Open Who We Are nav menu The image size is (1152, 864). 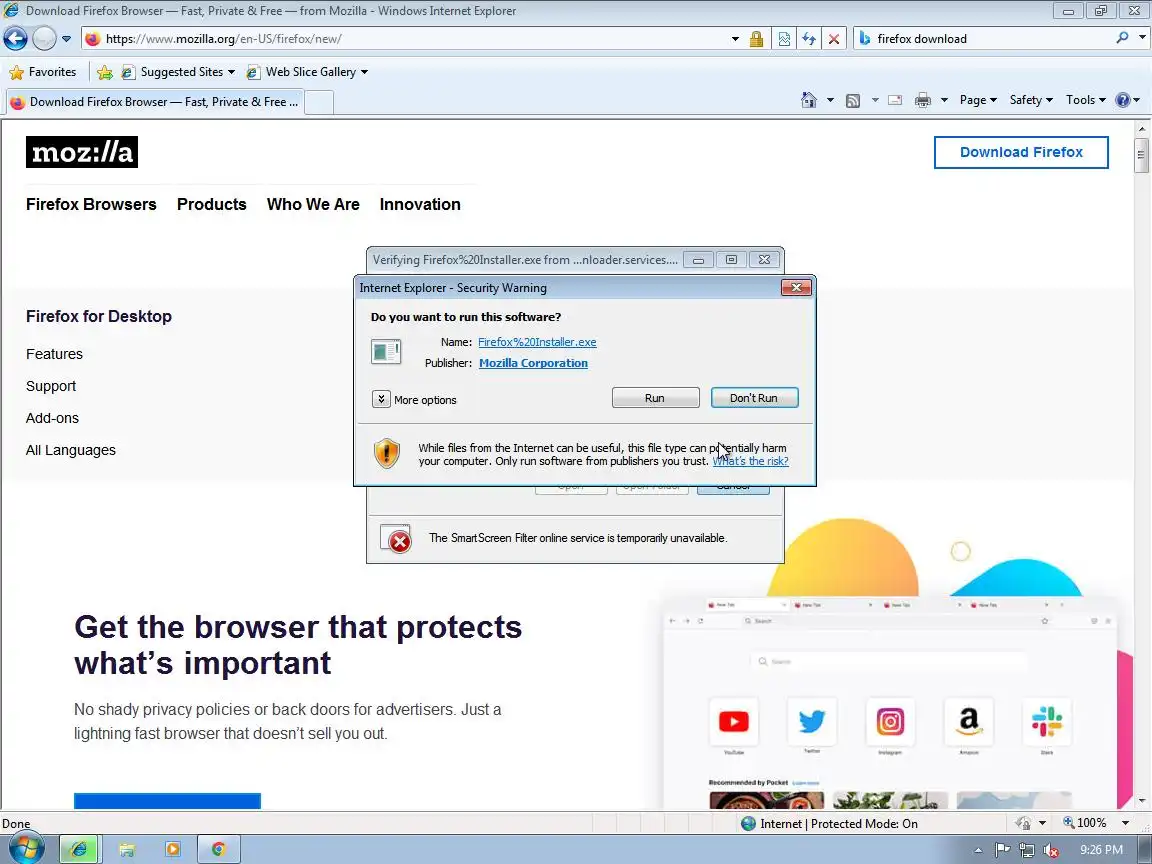(x=313, y=204)
